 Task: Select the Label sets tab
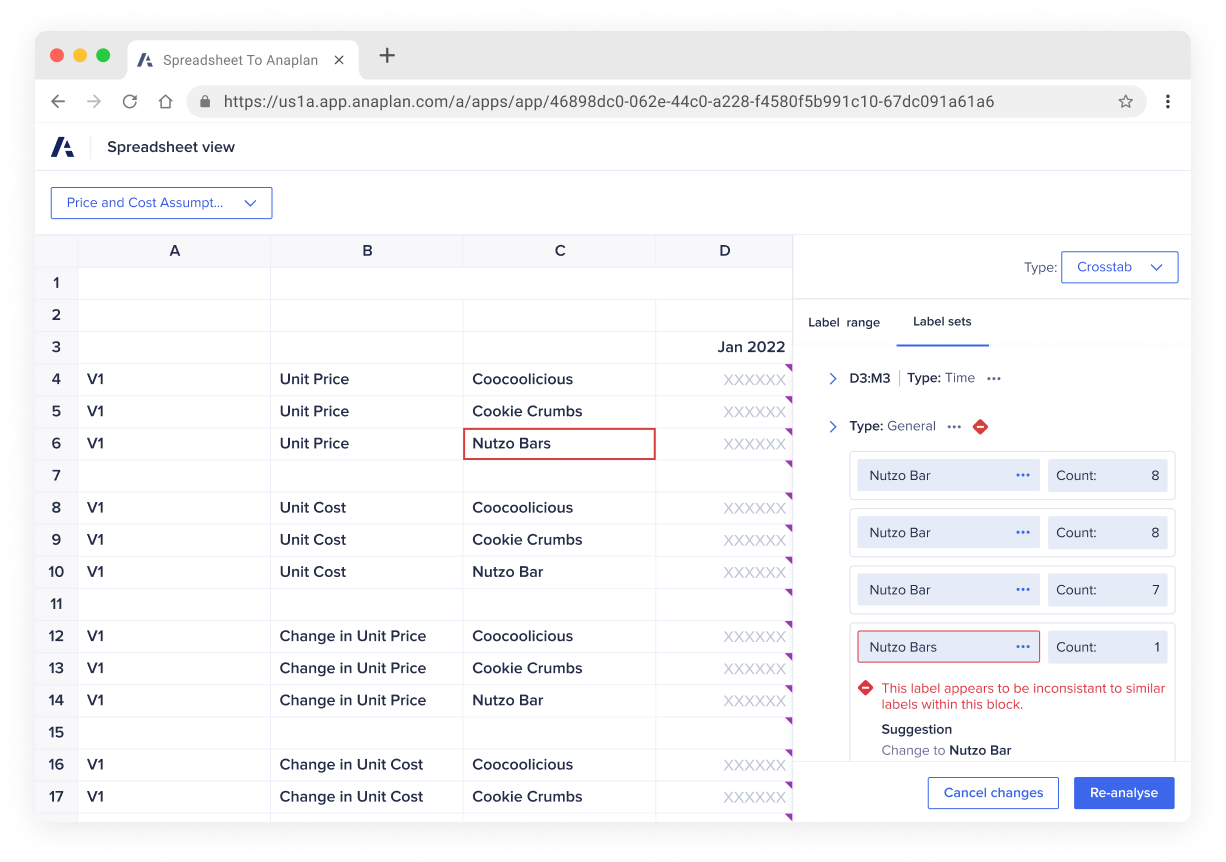942,321
